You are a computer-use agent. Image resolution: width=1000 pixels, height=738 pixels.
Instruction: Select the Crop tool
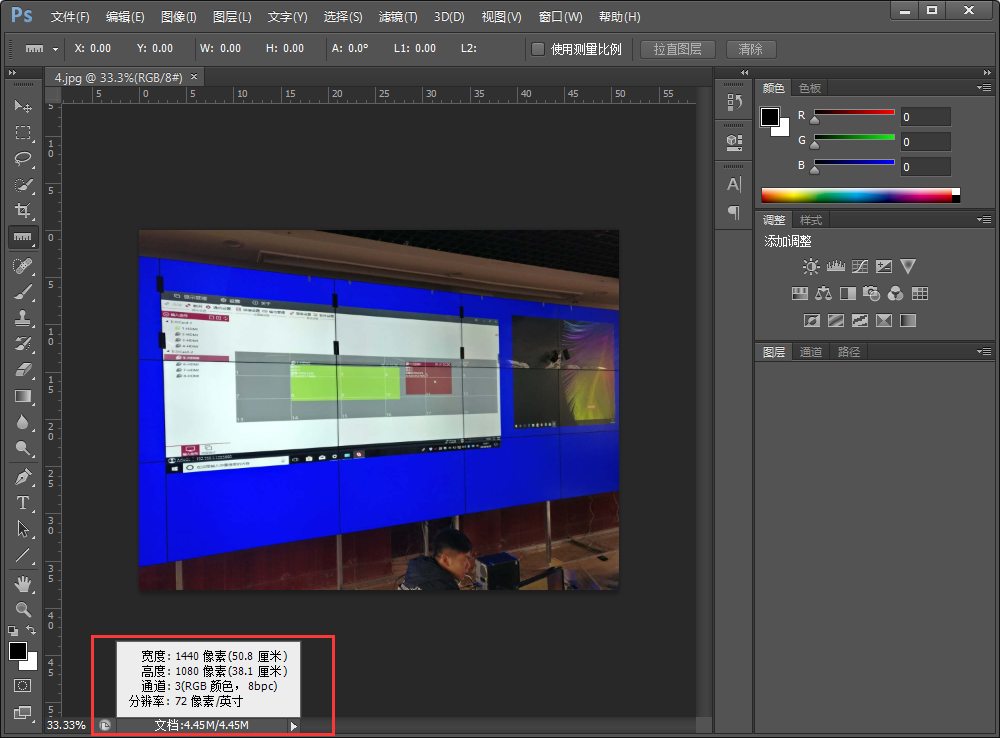pos(24,205)
